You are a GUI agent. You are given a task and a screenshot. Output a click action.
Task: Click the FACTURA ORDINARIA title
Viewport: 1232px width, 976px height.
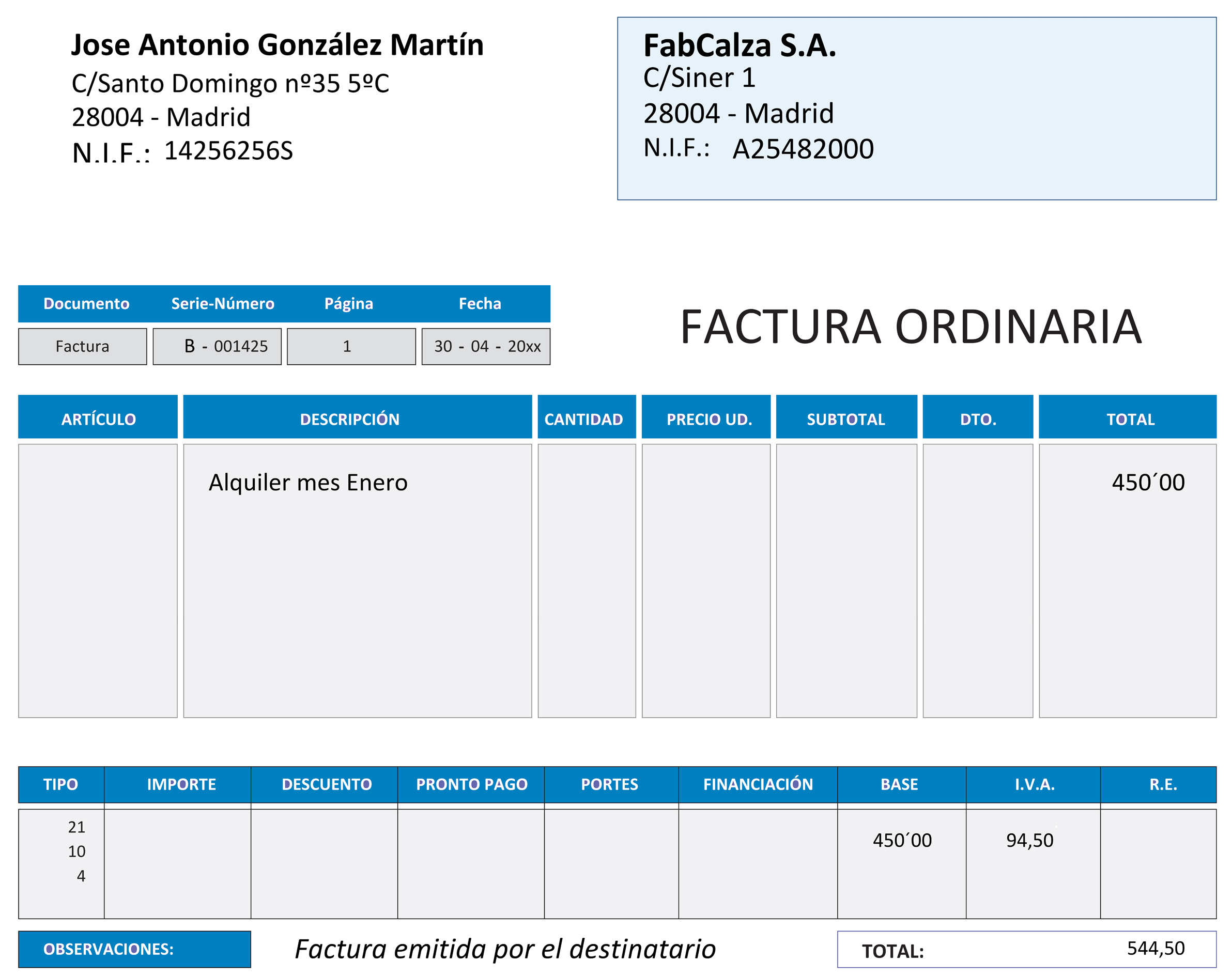coord(911,327)
